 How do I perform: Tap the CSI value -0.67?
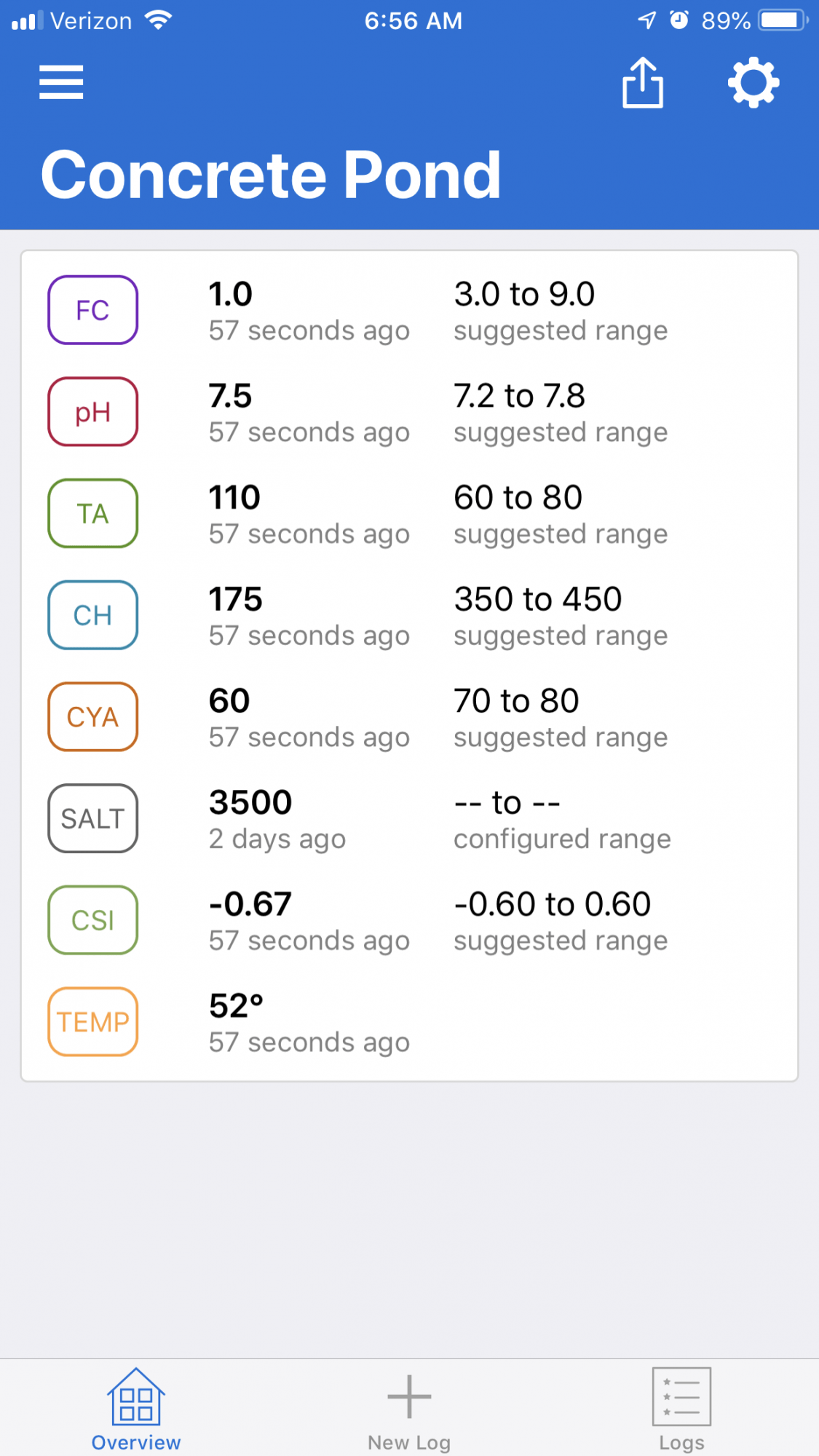(250, 904)
